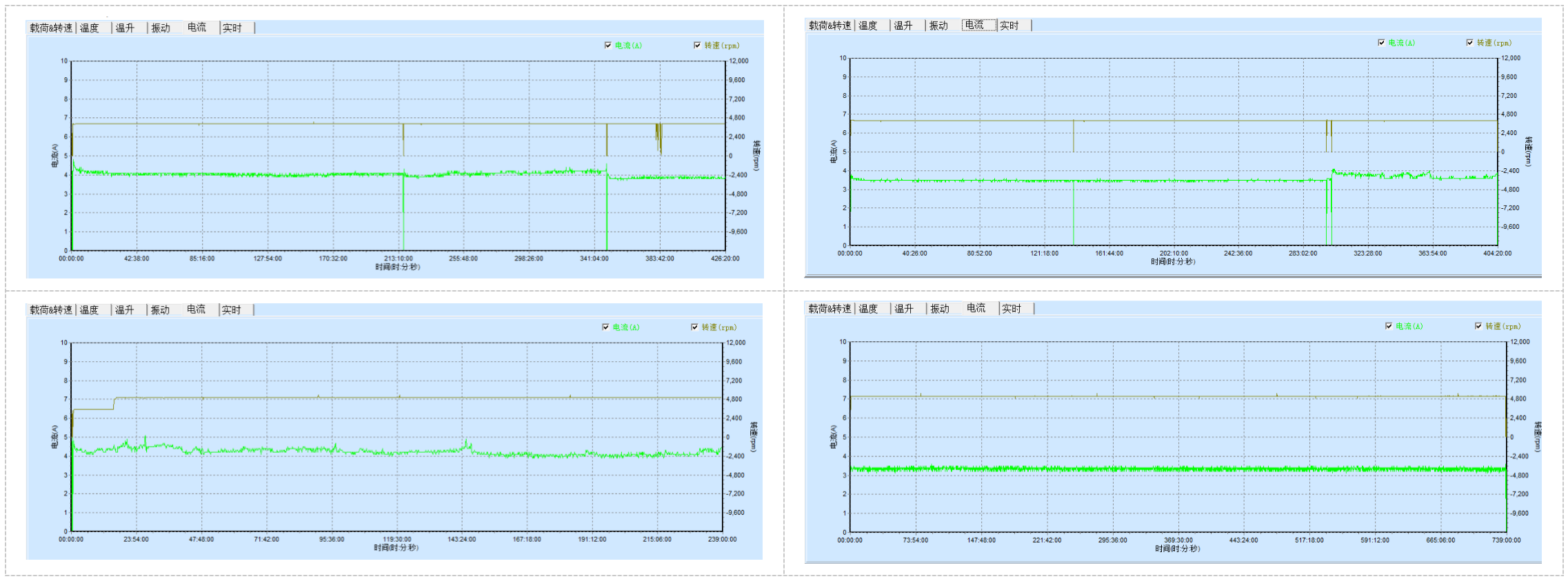Hide 电流(A) series in bottom-left chart
The height and width of the screenshot is (579, 1568).
pyautogui.click(x=605, y=327)
